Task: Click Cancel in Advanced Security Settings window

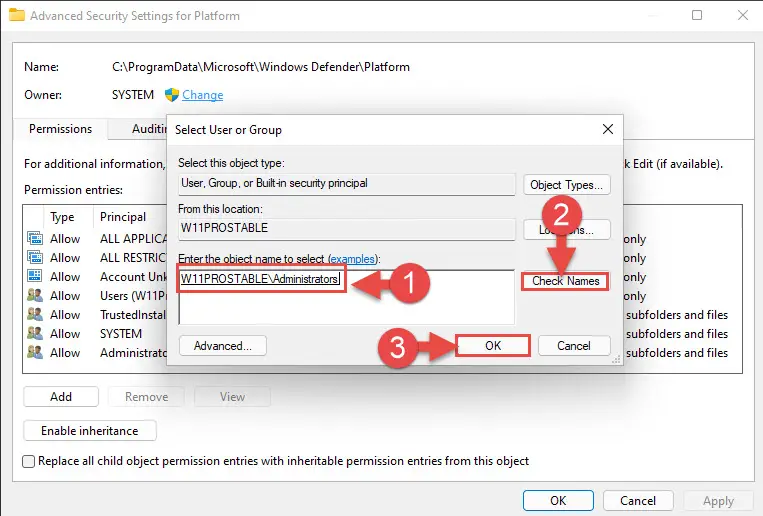Action: pyautogui.click(x=638, y=500)
